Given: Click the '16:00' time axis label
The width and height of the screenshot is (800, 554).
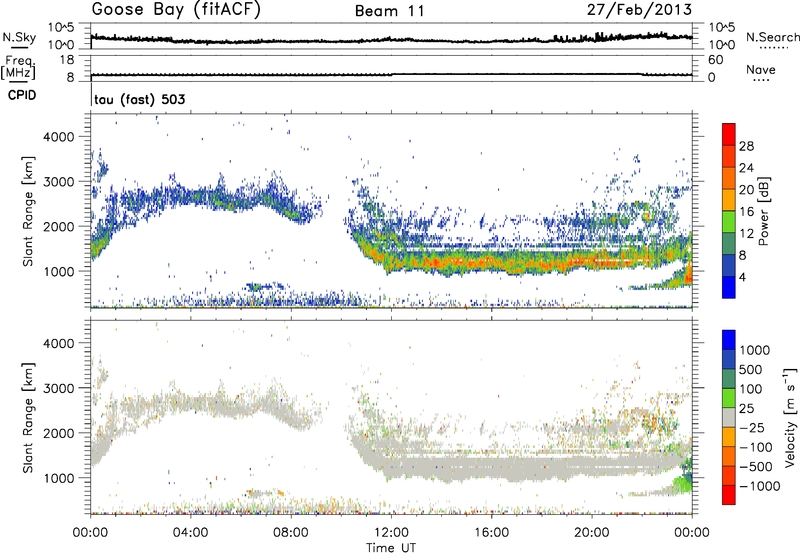Looking at the screenshot, I should click(491, 533).
